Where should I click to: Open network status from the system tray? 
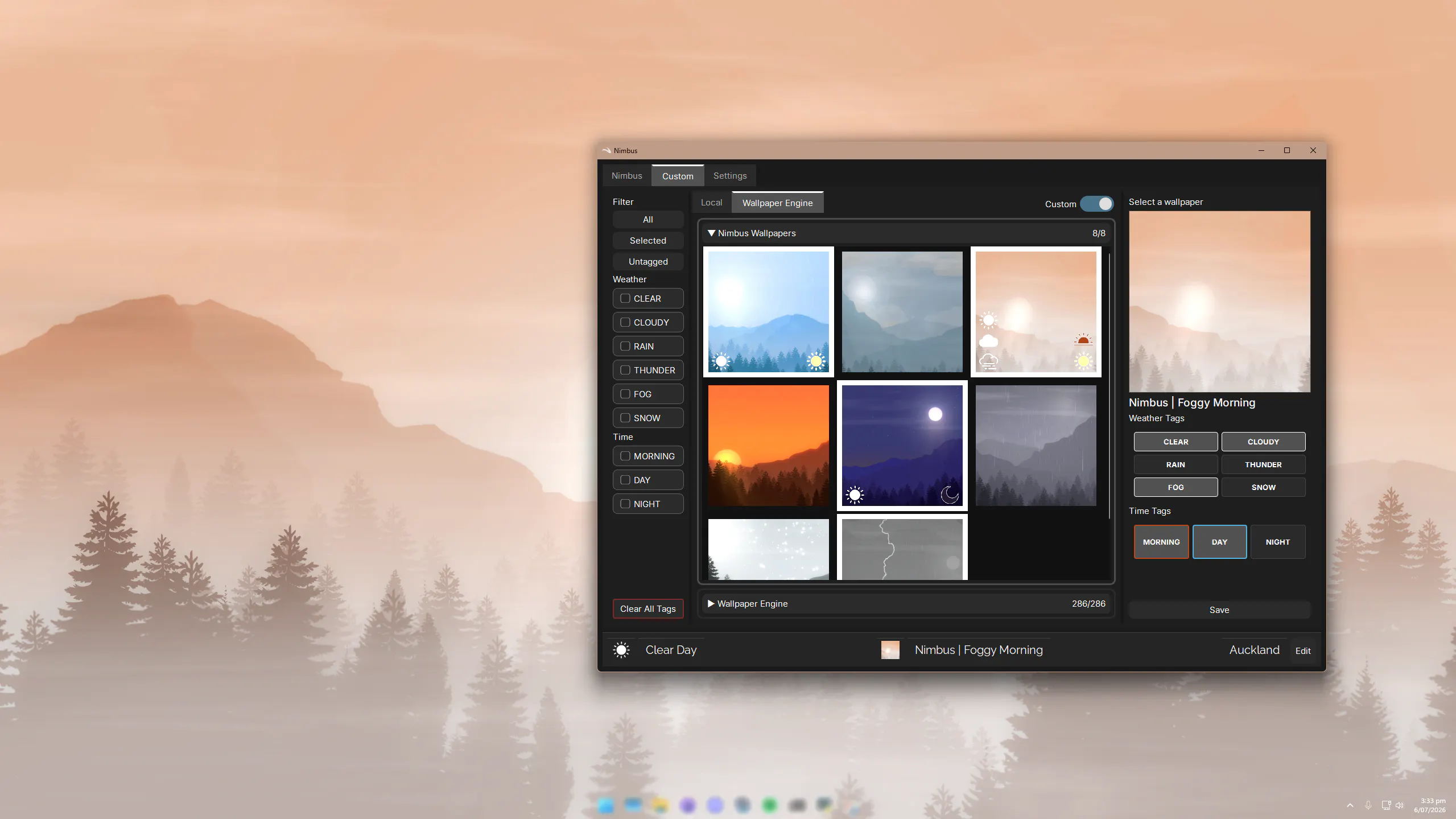pos(1386,805)
